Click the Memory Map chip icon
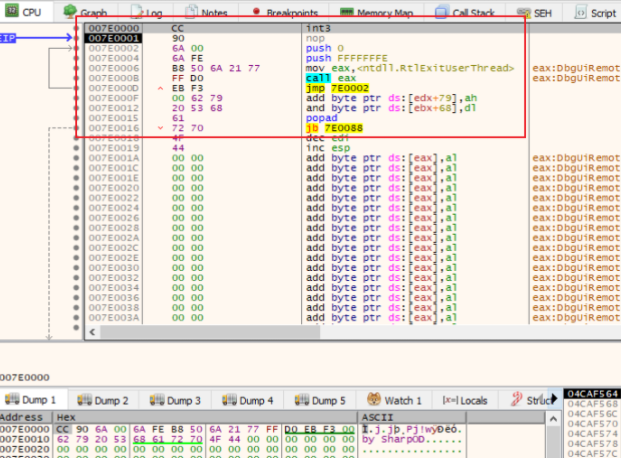 click(347, 12)
